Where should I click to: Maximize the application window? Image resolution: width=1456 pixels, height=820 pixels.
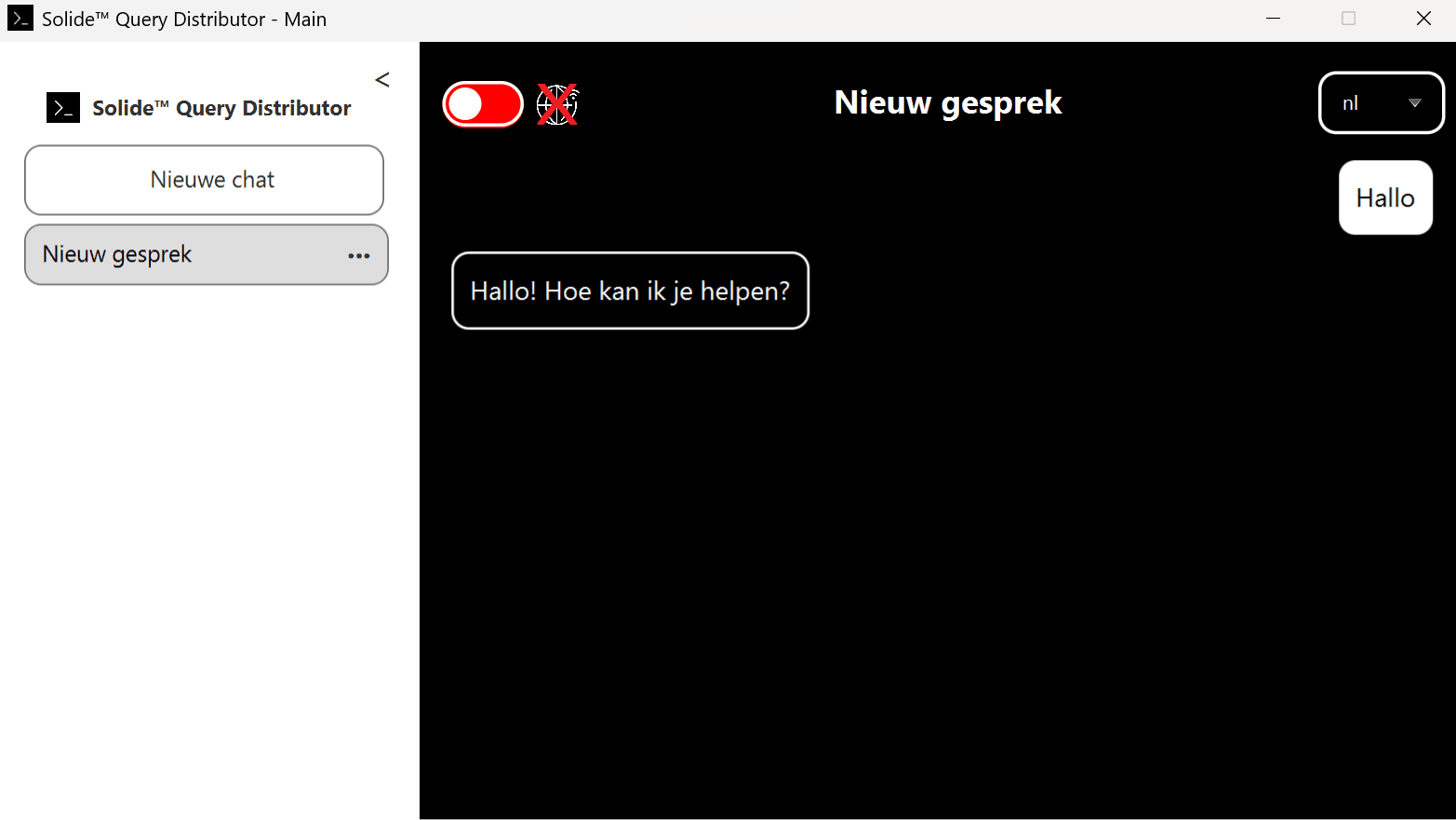[x=1348, y=19]
